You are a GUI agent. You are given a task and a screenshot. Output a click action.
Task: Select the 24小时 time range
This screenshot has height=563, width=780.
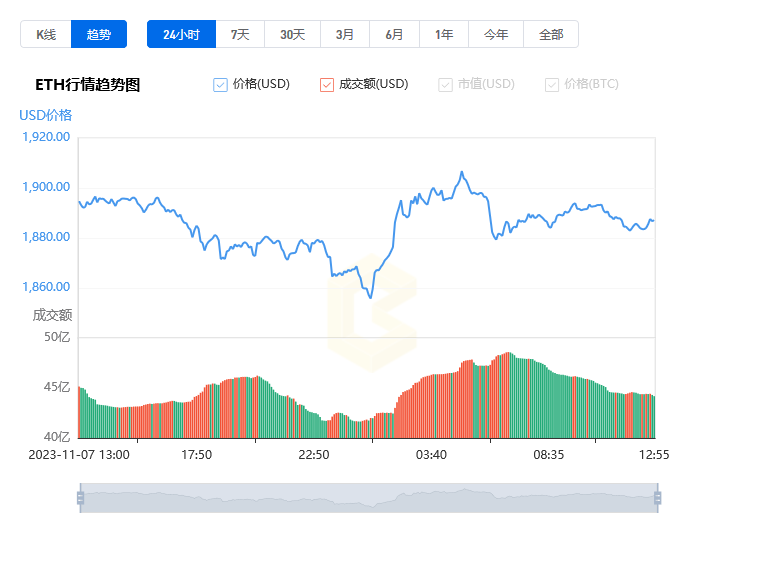point(182,34)
